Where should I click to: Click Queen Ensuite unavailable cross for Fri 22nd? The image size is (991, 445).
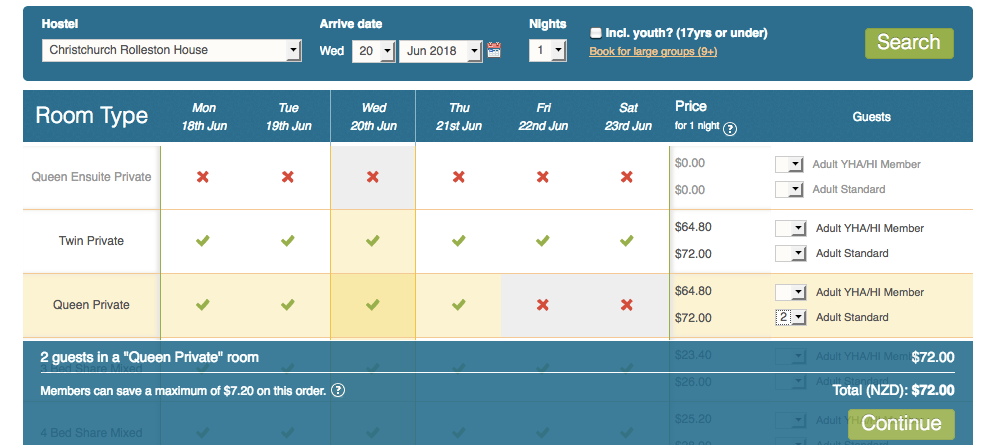click(542, 177)
